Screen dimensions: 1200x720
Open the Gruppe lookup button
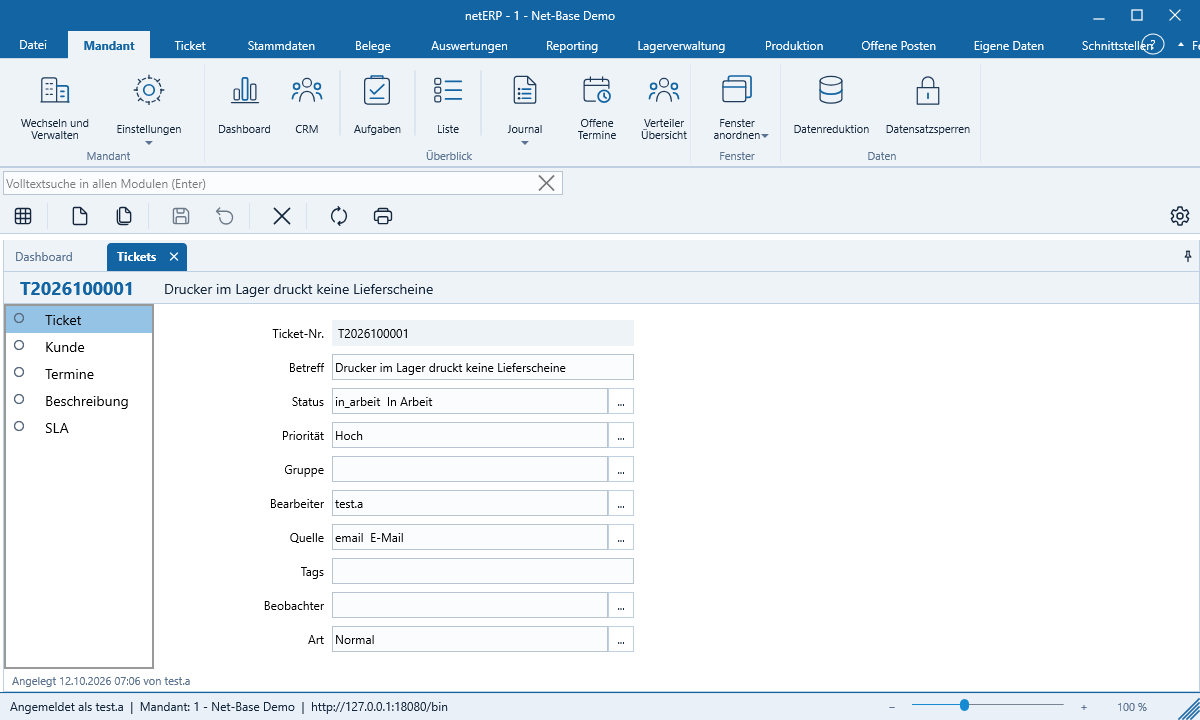(x=621, y=469)
